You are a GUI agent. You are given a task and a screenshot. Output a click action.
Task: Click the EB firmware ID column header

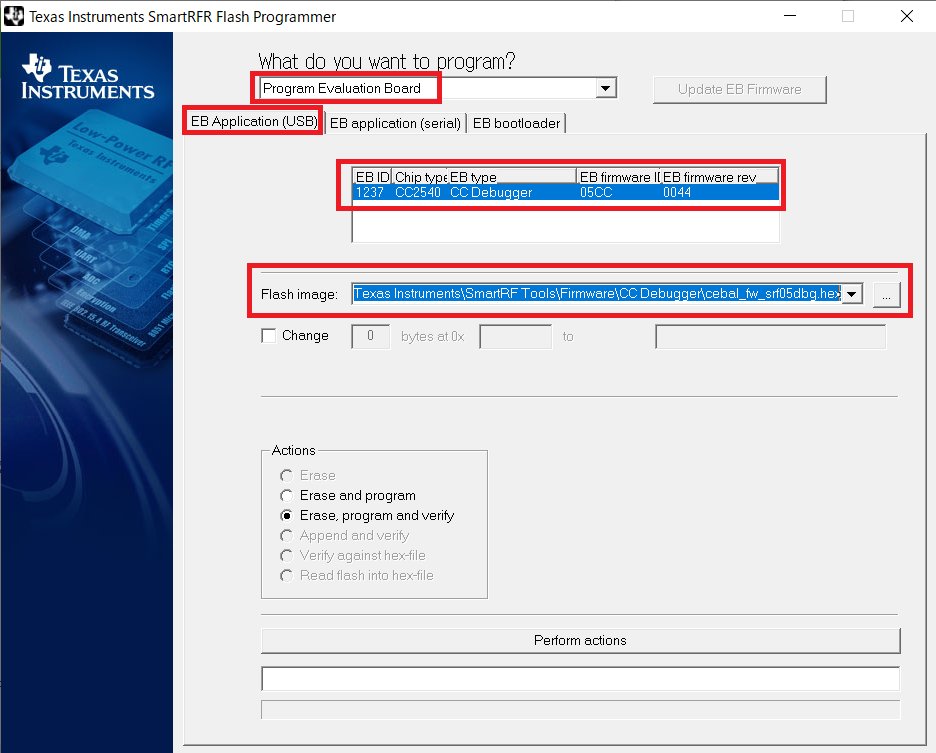pos(618,177)
